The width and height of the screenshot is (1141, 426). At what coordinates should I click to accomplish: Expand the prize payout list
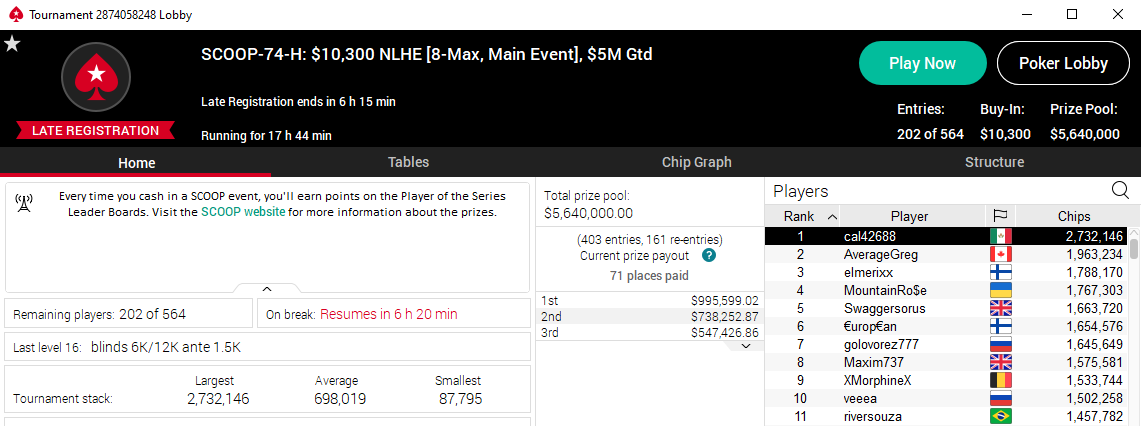click(745, 347)
